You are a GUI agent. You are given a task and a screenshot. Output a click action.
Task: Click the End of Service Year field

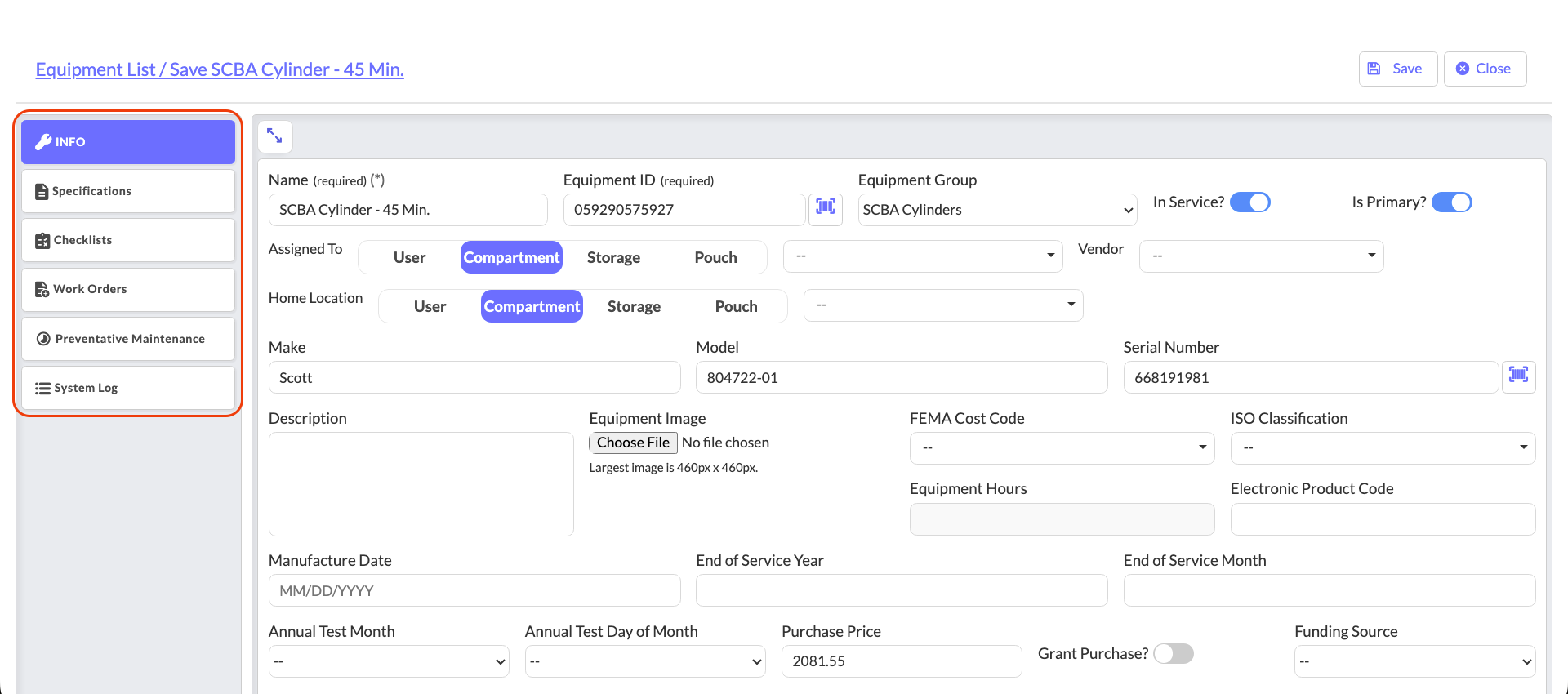pyautogui.click(x=902, y=590)
